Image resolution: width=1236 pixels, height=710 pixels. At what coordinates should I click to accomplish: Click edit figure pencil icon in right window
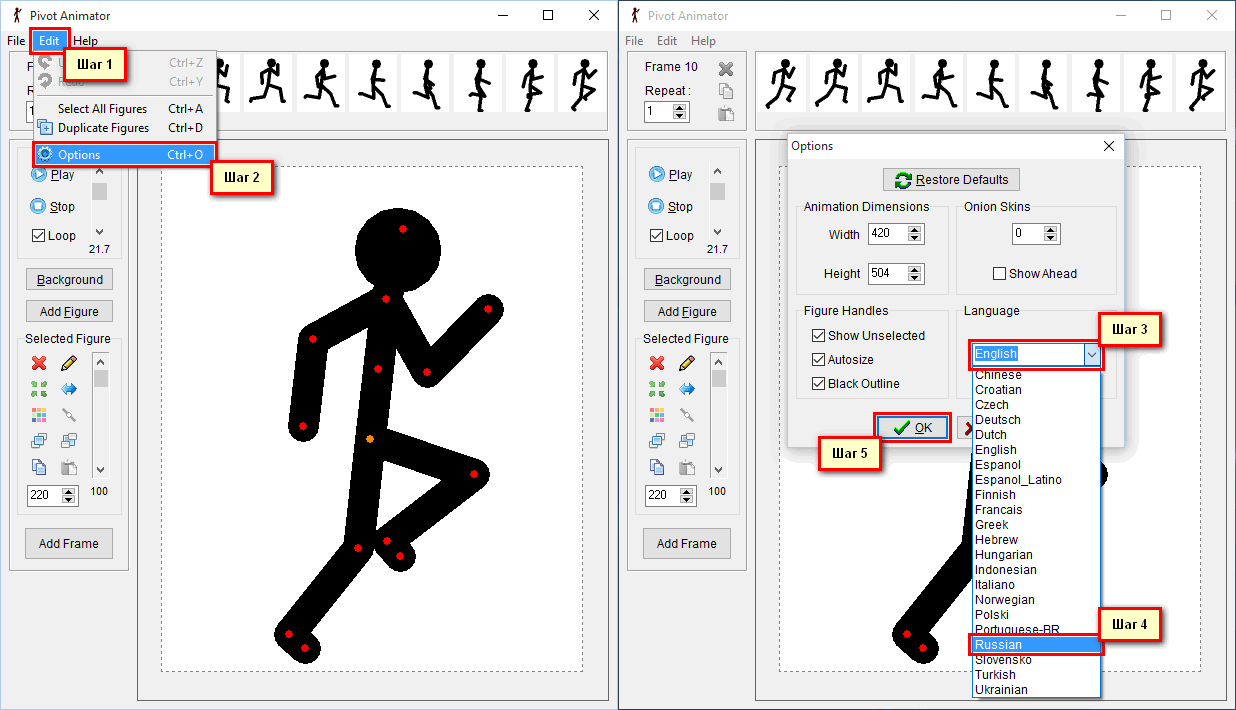[687, 363]
